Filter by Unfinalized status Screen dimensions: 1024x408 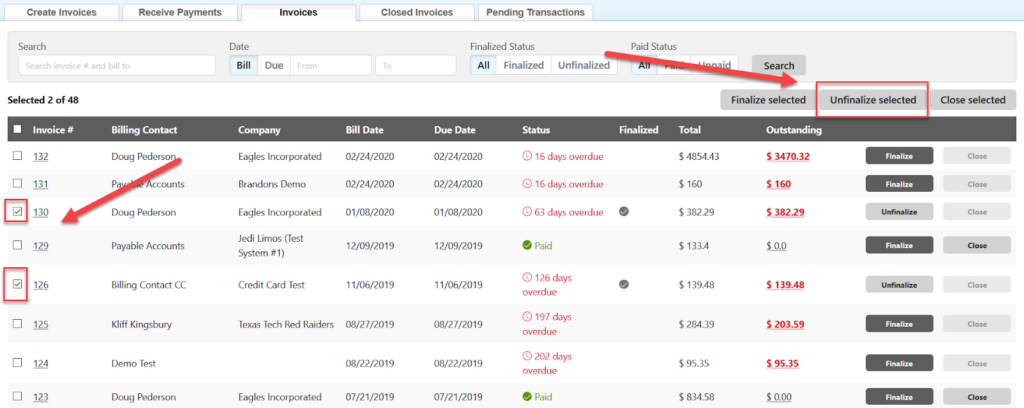[x=583, y=65]
